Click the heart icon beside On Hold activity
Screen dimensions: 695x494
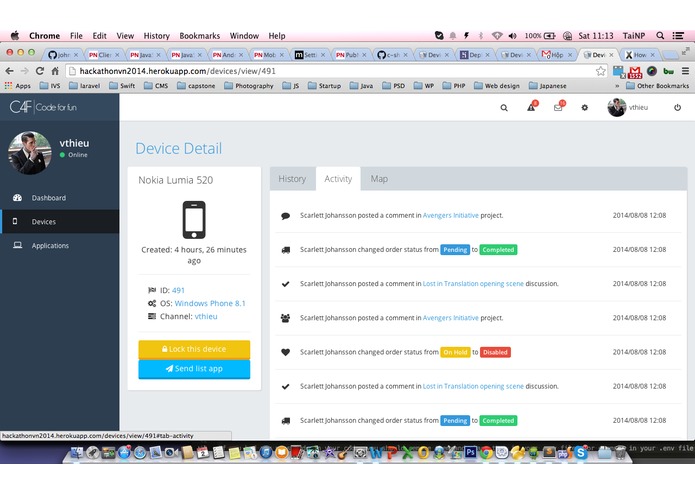point(285,352)
